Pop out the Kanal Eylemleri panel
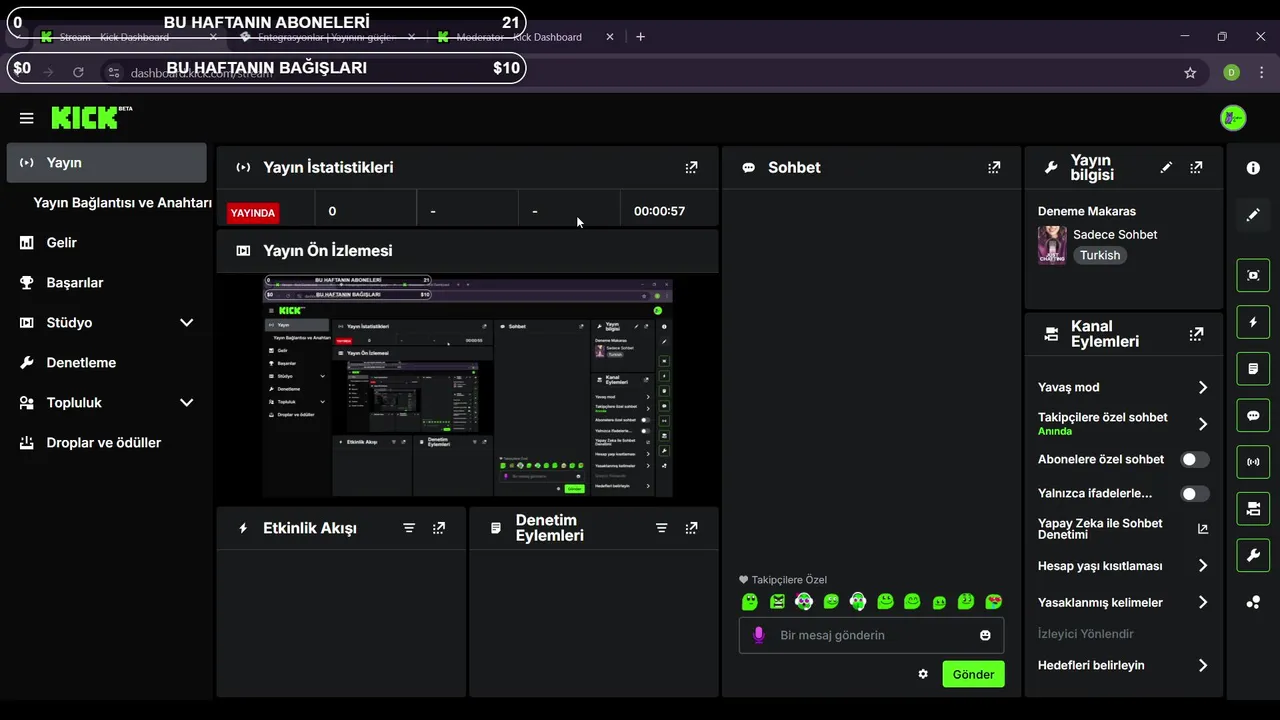 pyautogui.click(x=1196, y=334)
